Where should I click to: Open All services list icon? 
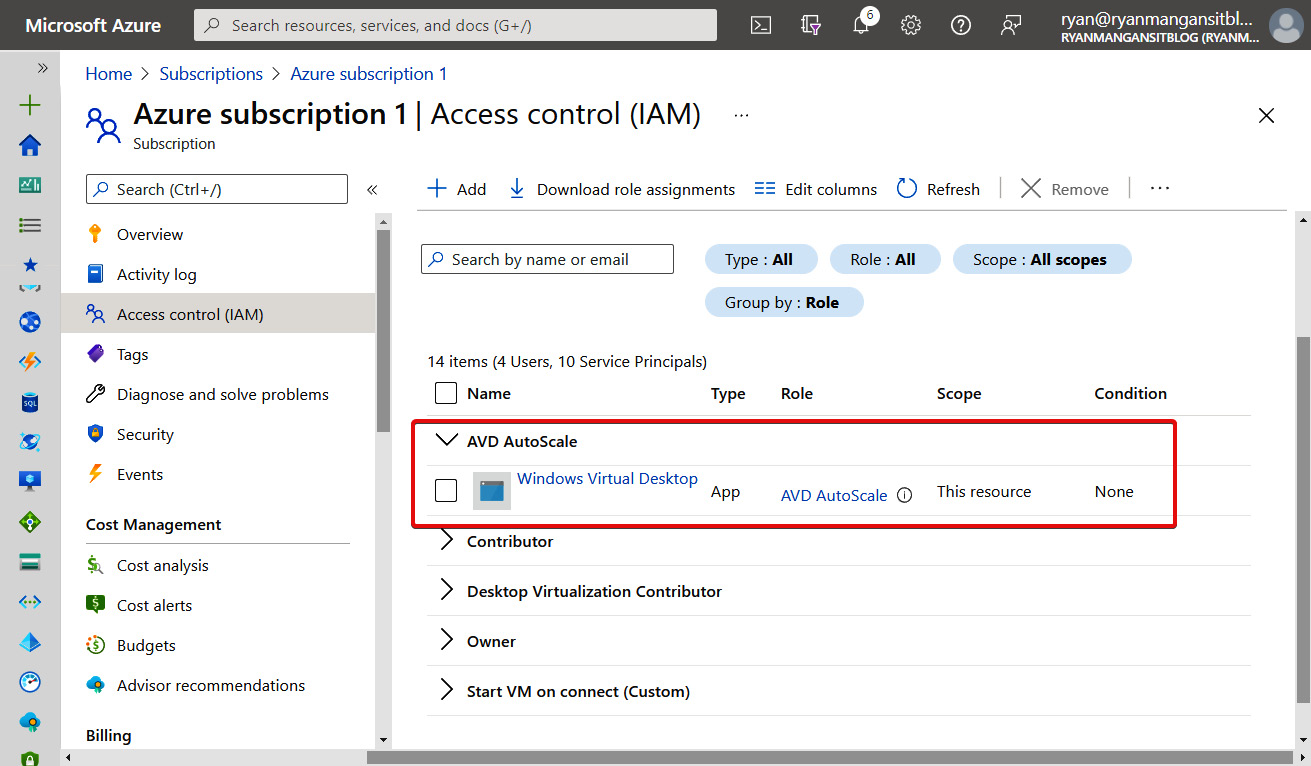pos(30,225)
